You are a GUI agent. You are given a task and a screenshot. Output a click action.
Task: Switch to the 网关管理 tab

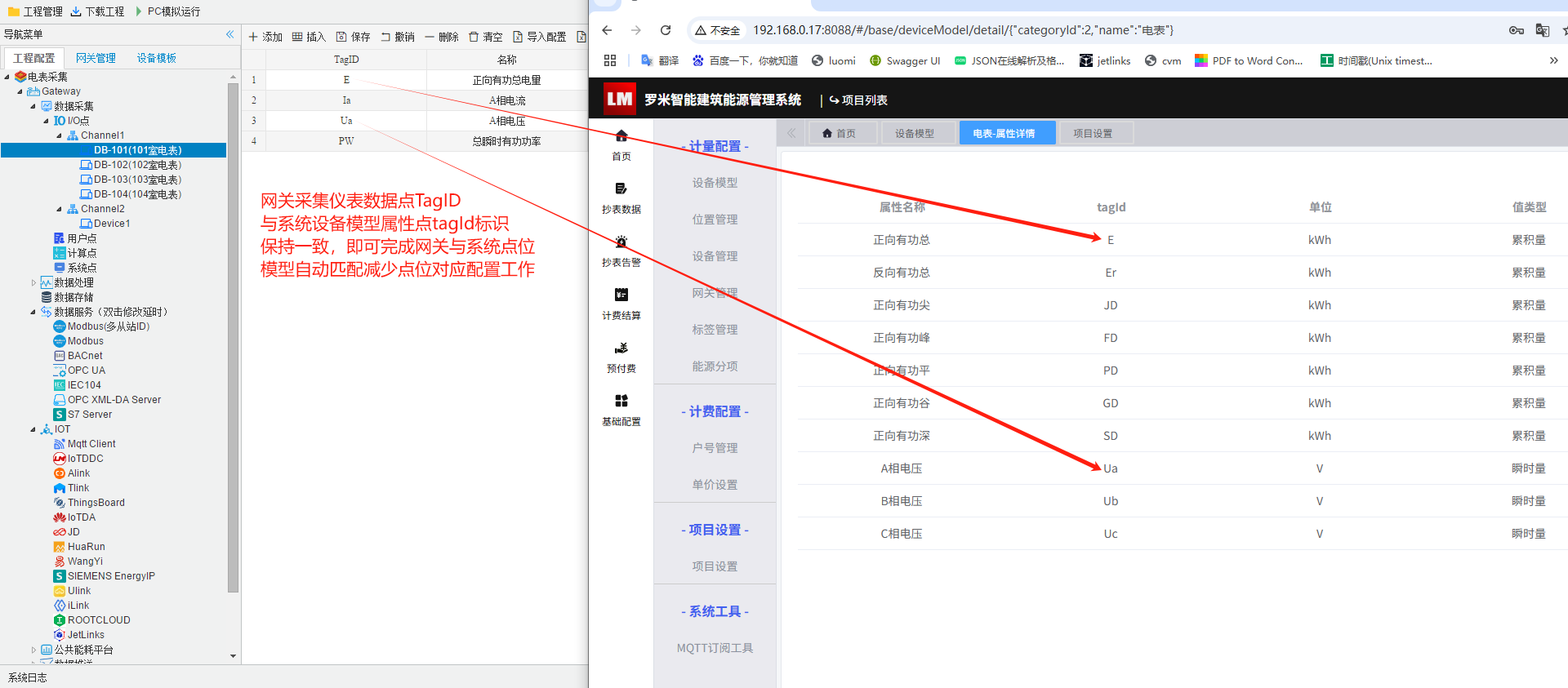96,58
